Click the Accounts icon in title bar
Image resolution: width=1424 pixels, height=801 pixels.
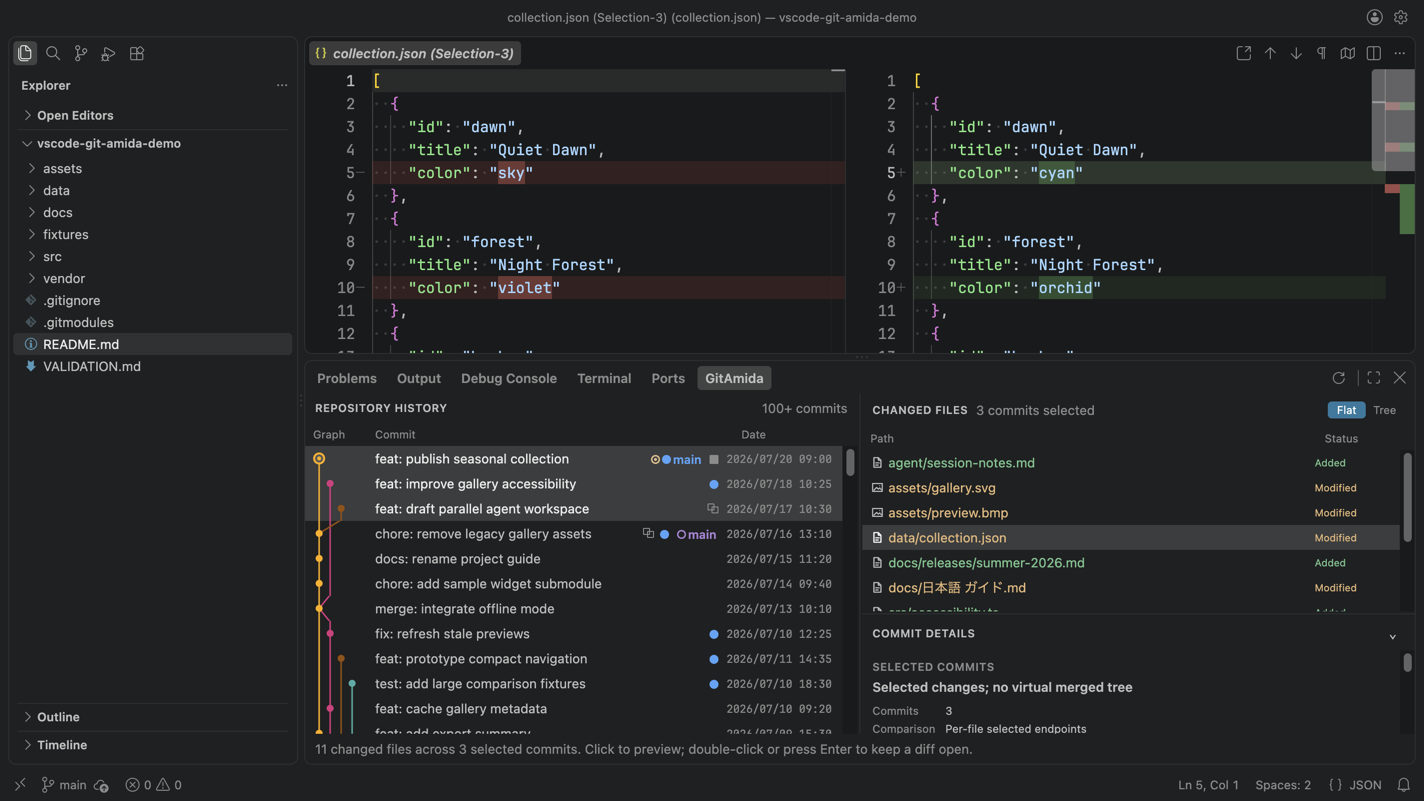pyautogui.click(x=1375, y=17)
